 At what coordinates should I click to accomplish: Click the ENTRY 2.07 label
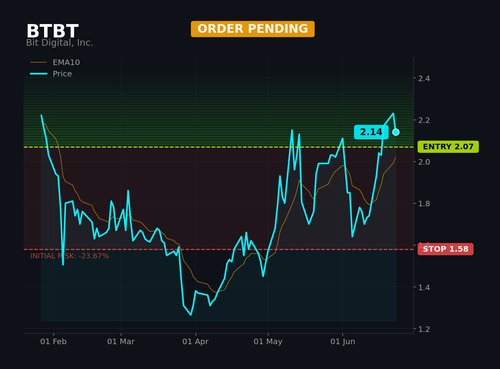point(448,147)
